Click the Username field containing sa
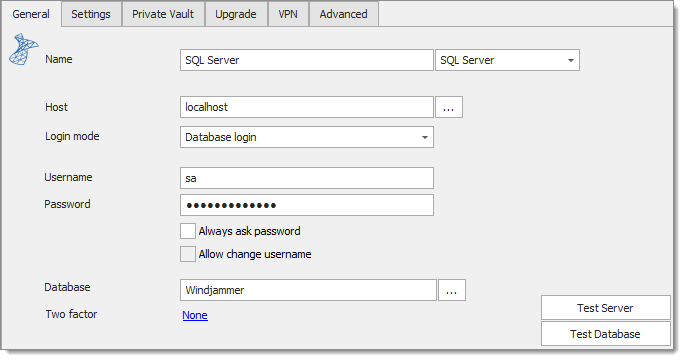 pos(307,178)
